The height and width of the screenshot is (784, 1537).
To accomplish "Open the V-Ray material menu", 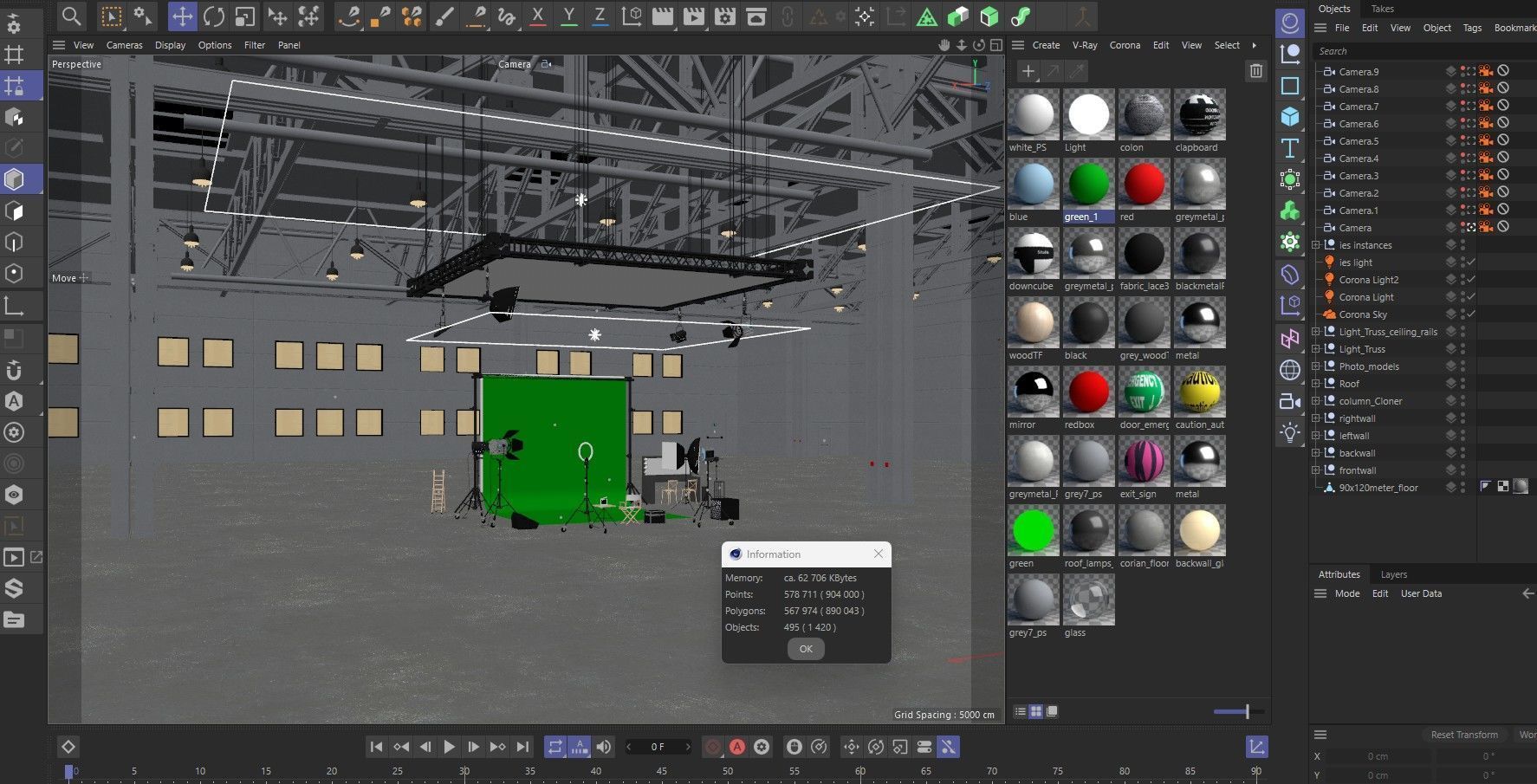I will click(1085, 45).
